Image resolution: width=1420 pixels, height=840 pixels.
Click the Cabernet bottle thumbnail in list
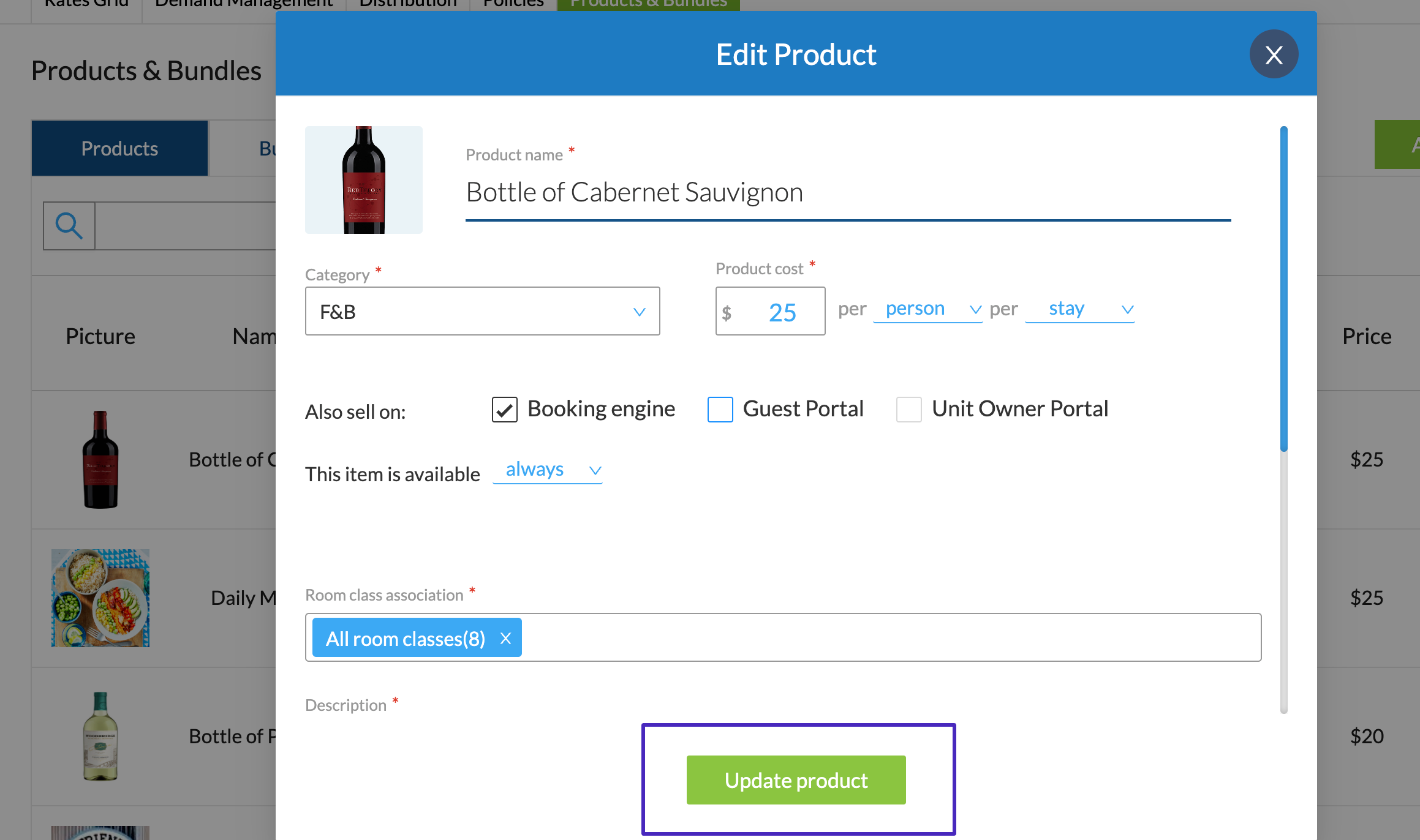coord(100,459)
